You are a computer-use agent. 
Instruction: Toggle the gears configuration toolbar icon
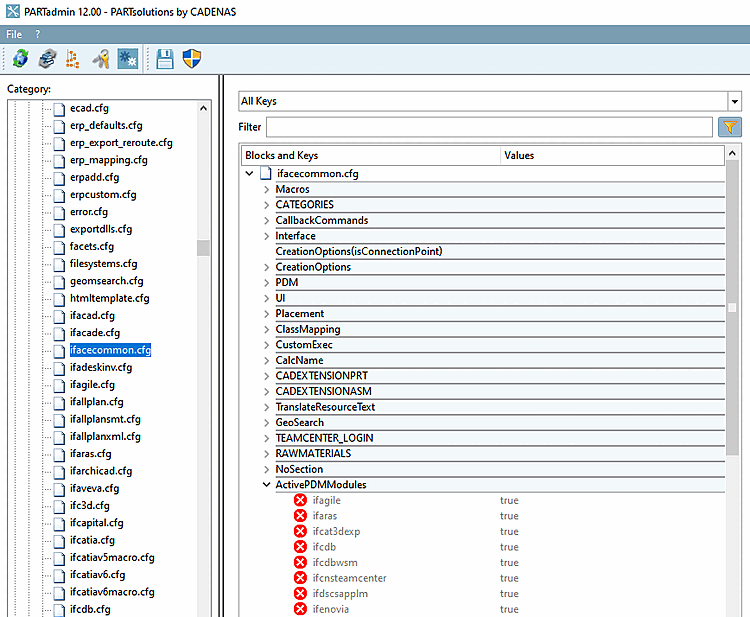coord(128,59)
